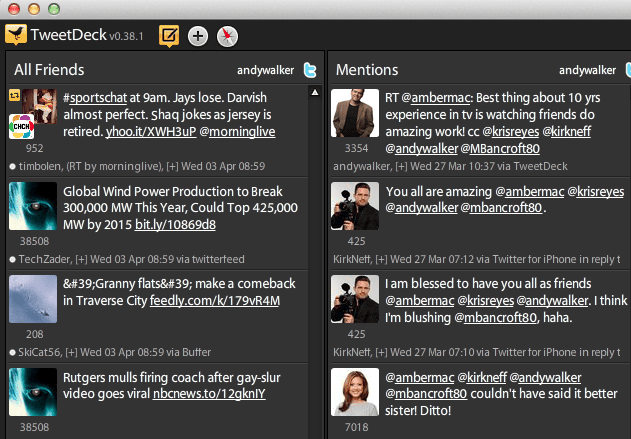Screen dimensions: 631x439
Task: Click [+] on andywalker 27 Mar 10:37 footer
Action: coord(401,166)
